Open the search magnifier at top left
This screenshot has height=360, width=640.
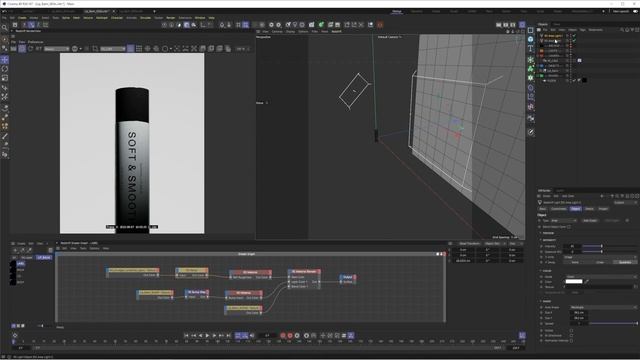(x=4, y=27)
